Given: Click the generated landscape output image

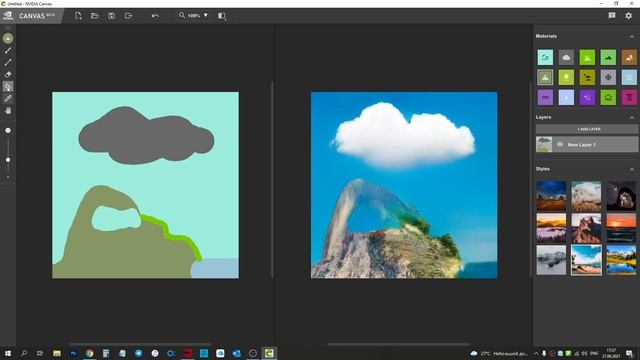Looking at the screenshot, I should (404, 185).
